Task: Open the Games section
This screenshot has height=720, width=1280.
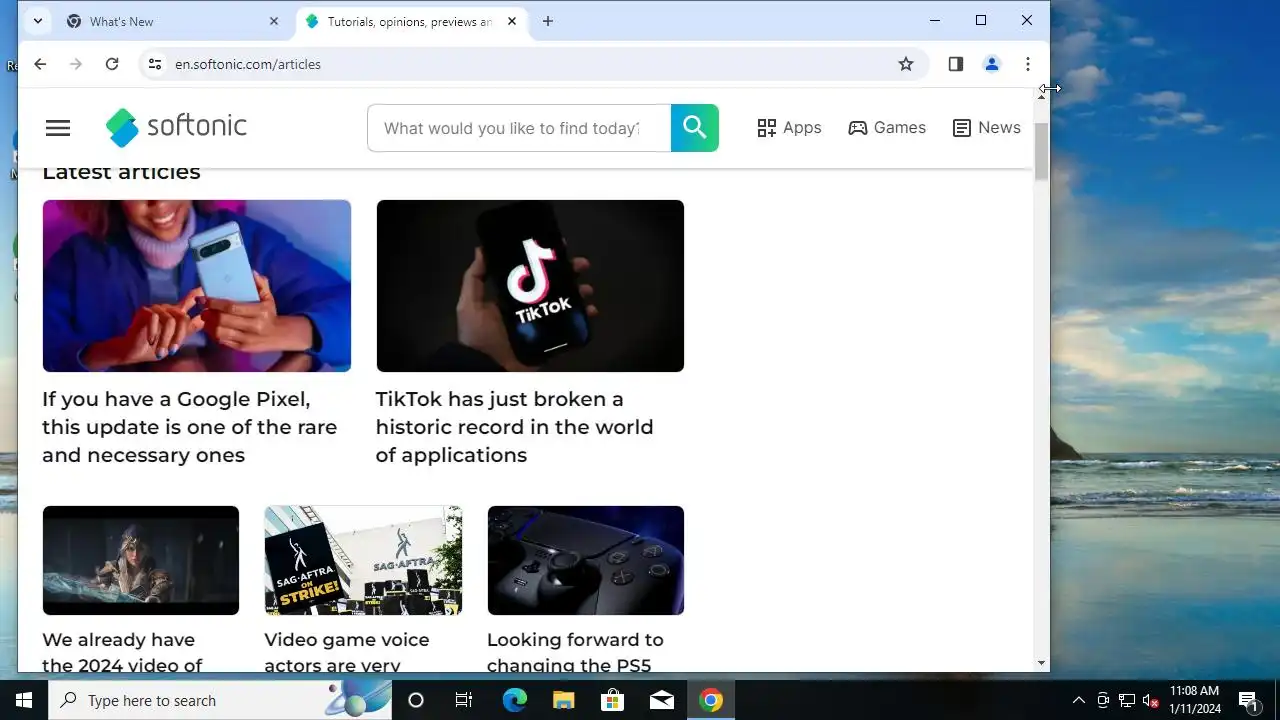Action: click(x=887, y=128)
